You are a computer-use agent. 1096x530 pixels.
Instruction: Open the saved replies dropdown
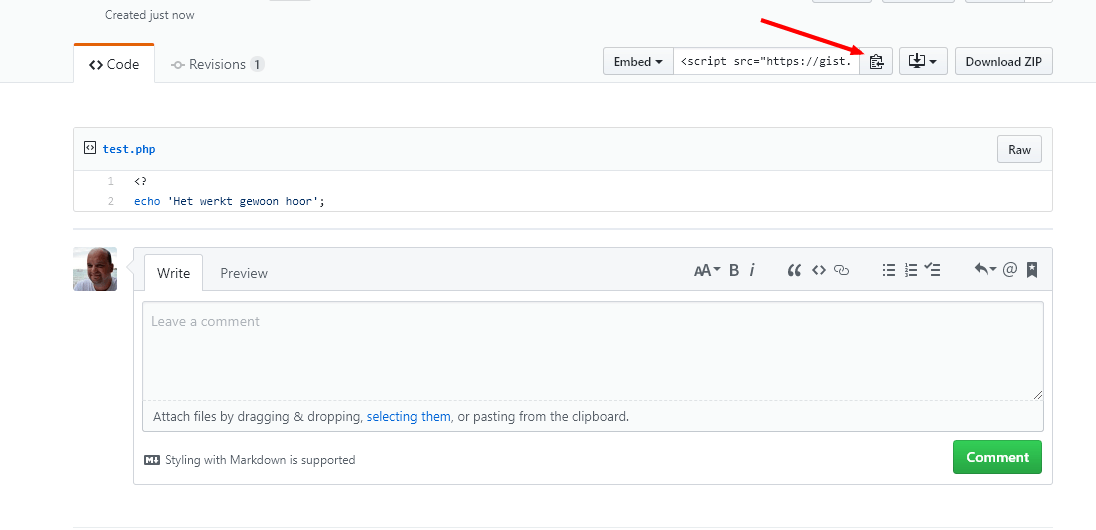pyautogui.click(x=985, y=270)
